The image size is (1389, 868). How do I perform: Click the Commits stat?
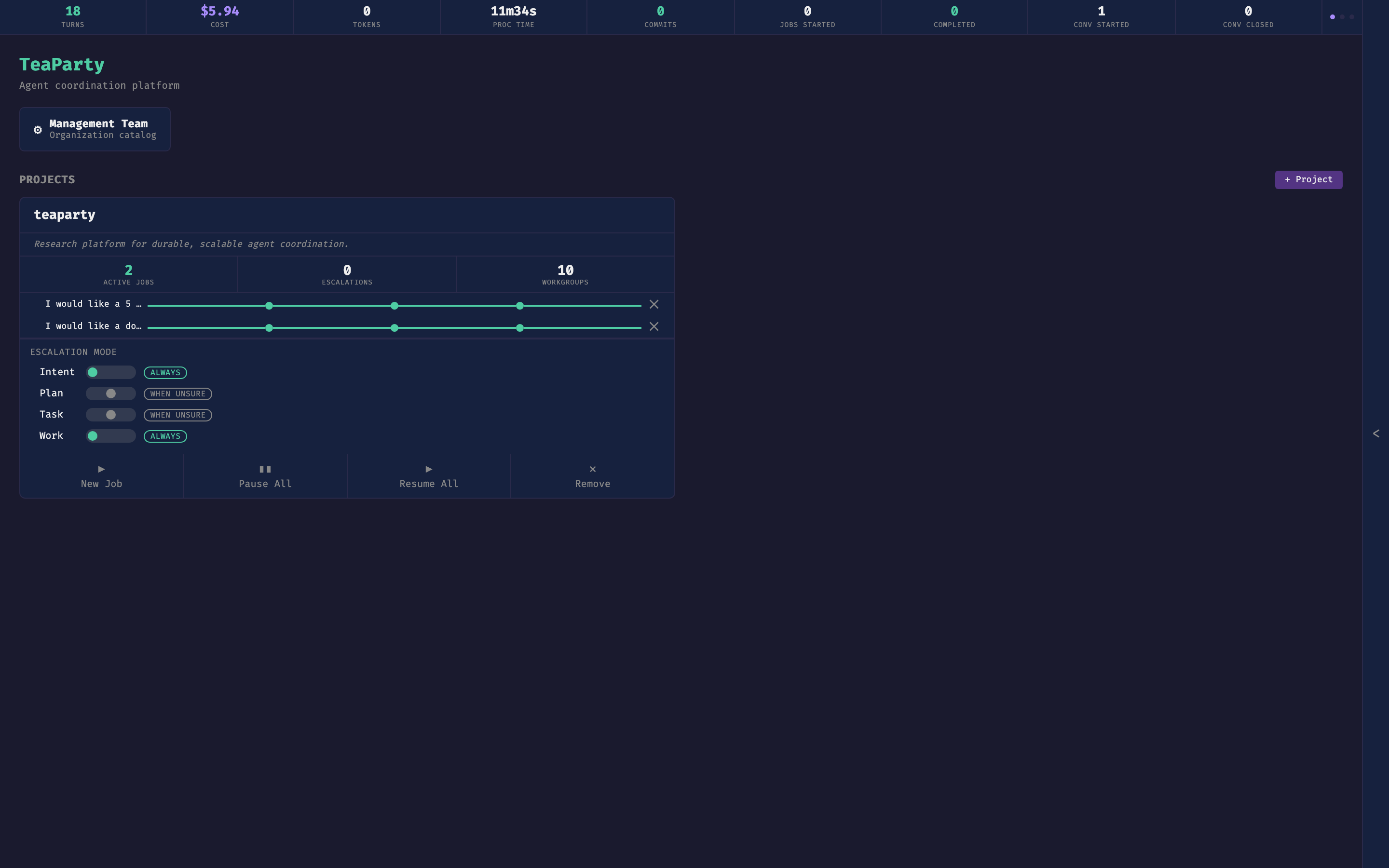[661, 17]
